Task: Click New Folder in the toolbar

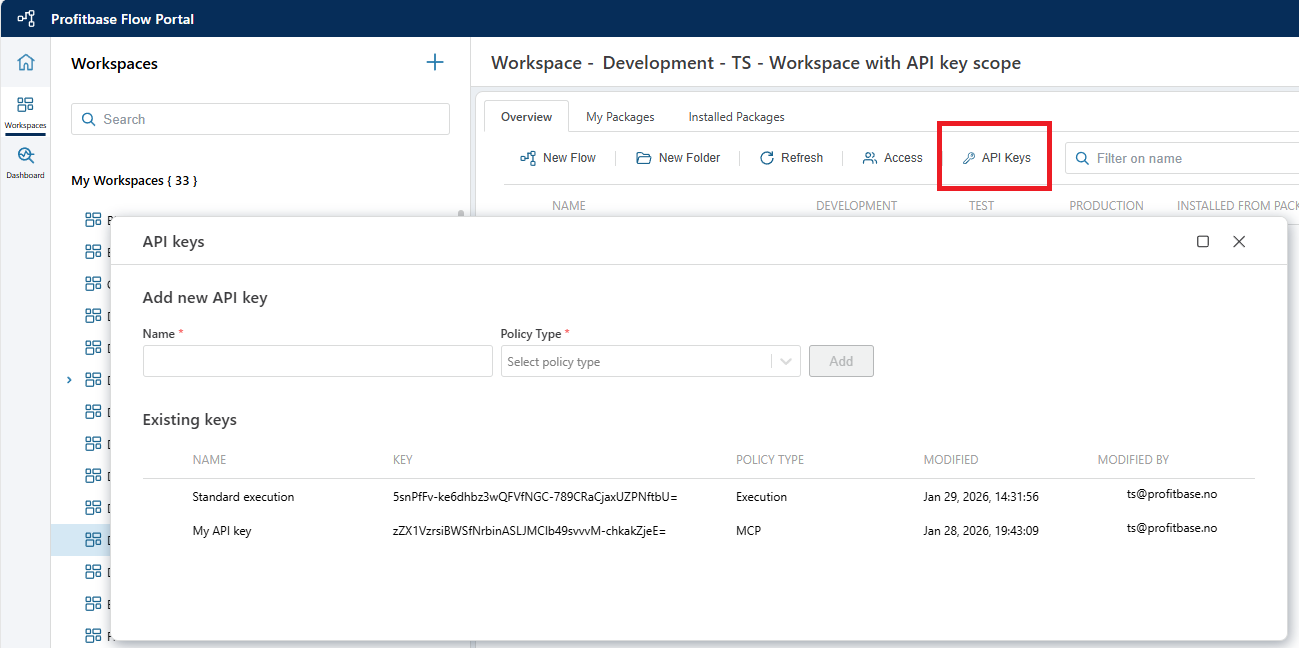Action: click(678, 158)
